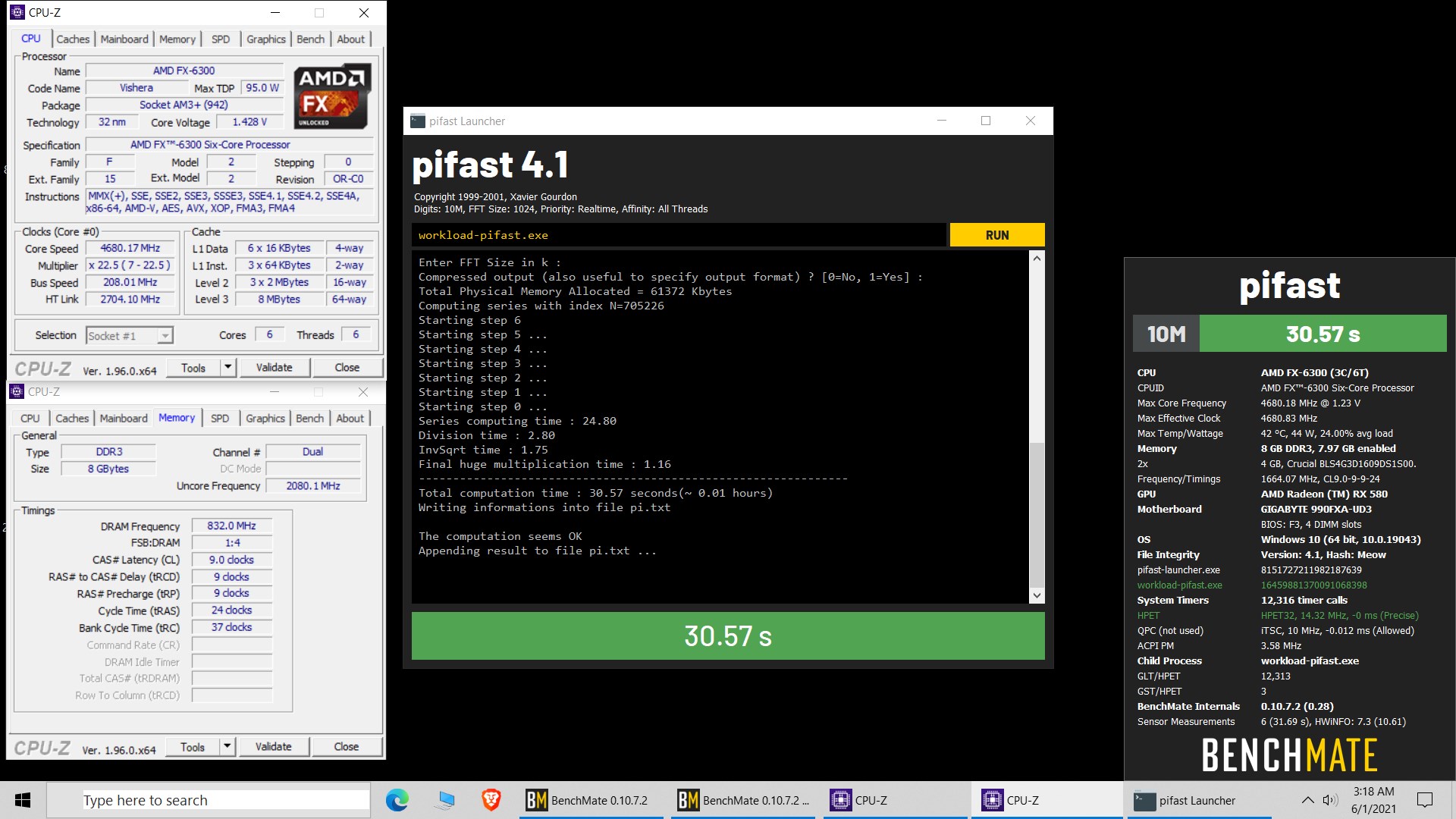Expand the Socket #1 selection dropdown
Viewport: 1456px width, 819px height.
(x=165, y=336)
